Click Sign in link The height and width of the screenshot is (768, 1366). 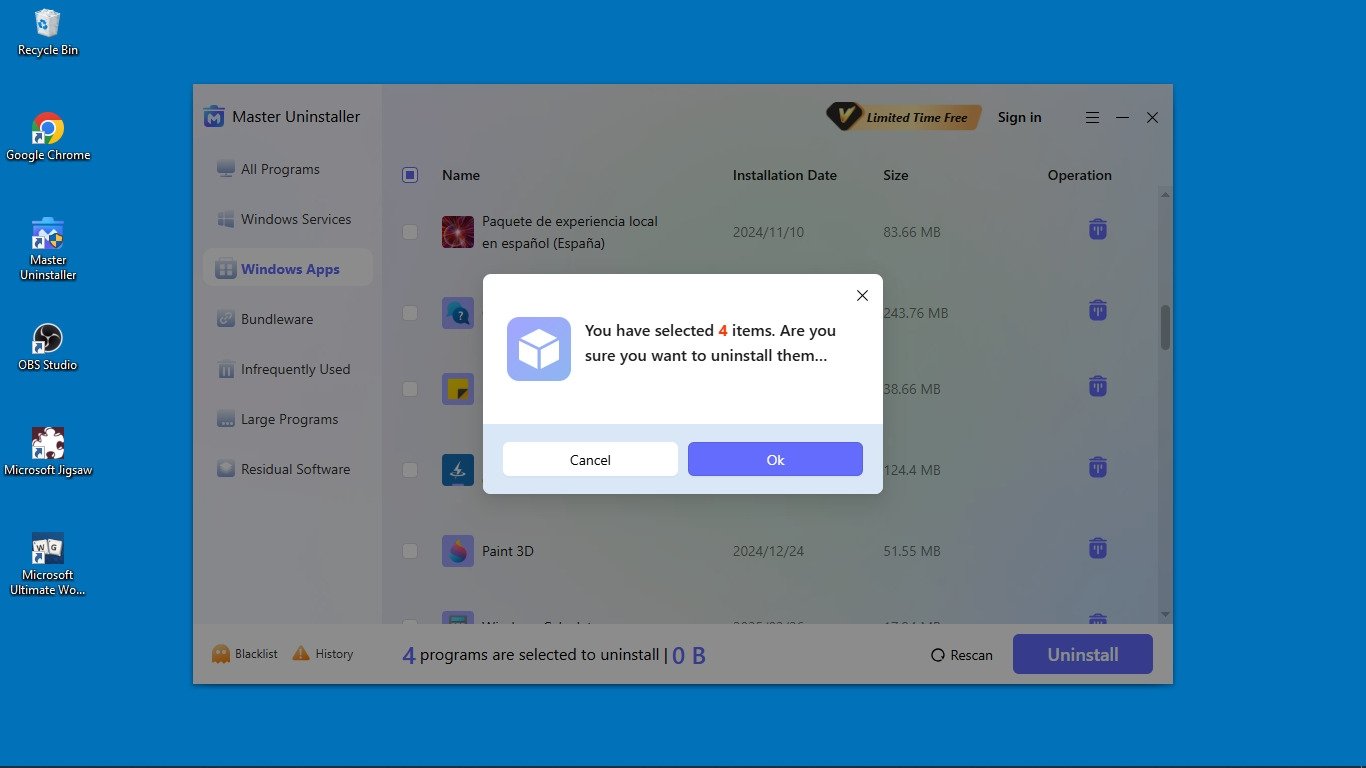1019,118
